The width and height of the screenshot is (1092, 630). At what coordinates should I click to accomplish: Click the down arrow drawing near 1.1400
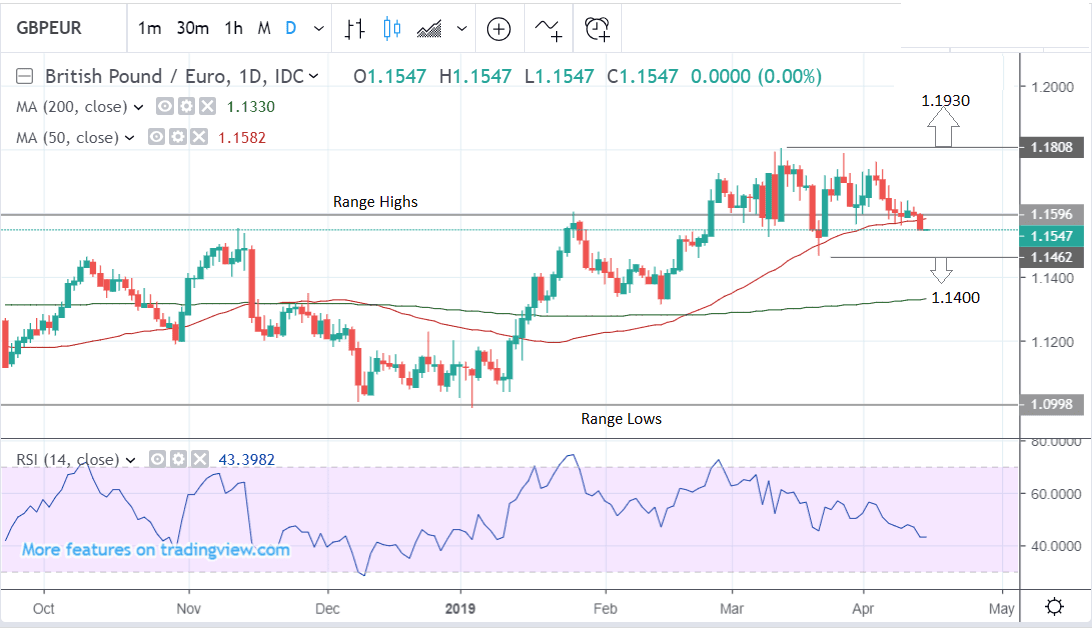[942, 270]
